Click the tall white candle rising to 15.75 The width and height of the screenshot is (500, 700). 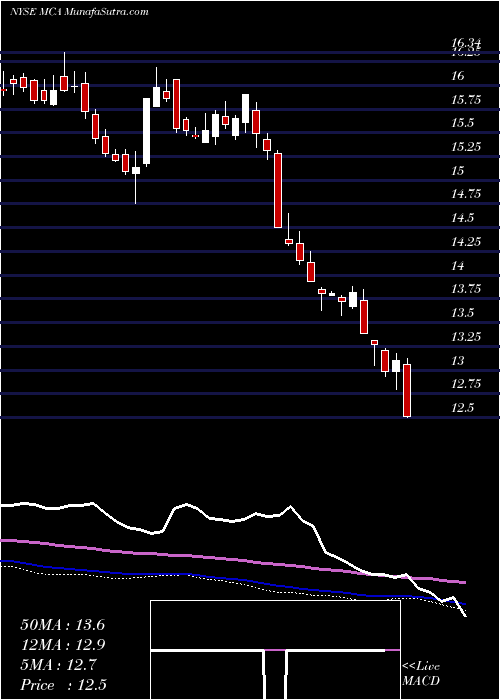[146, 131]
